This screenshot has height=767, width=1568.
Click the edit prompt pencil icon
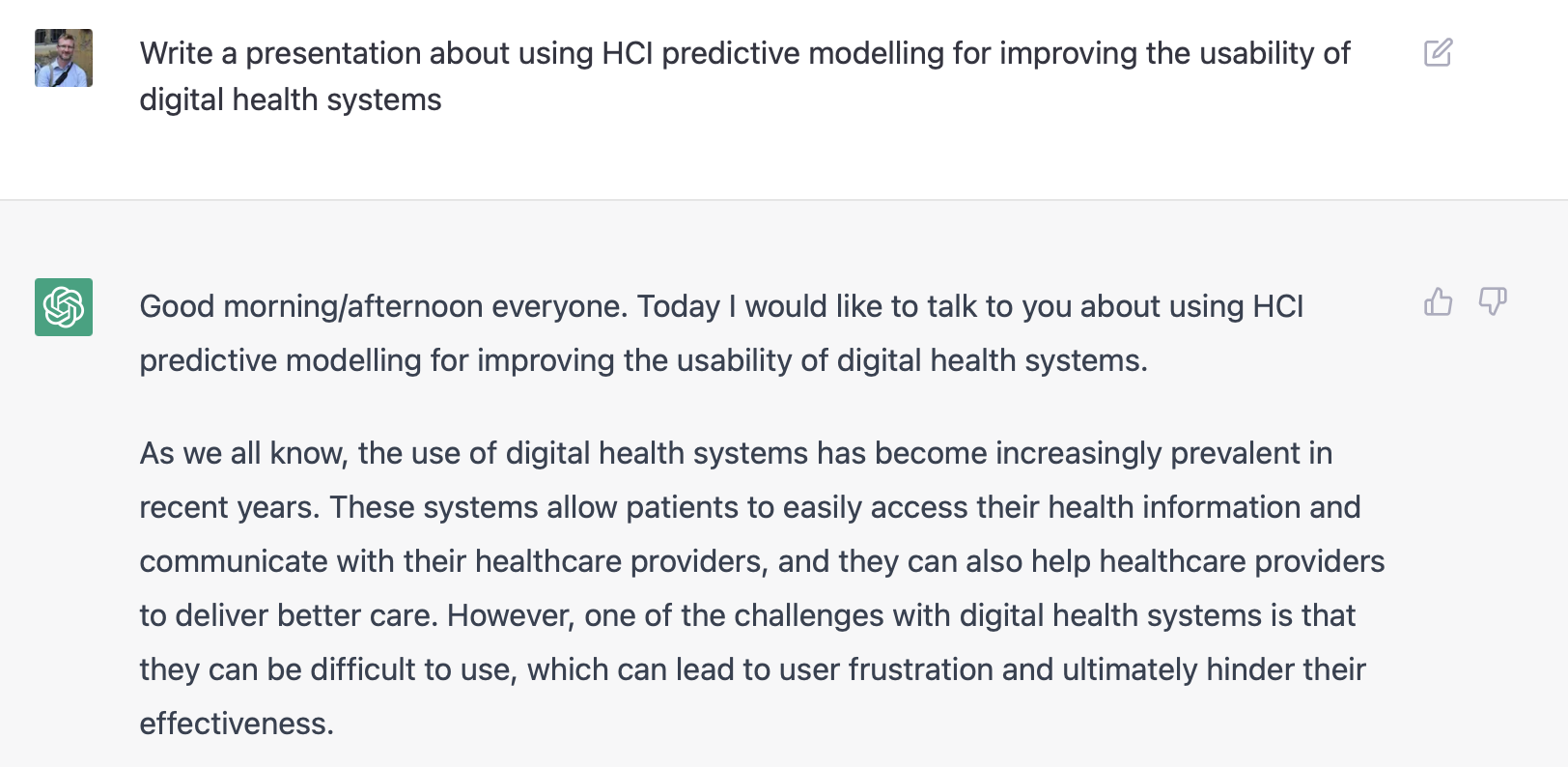1438,52
